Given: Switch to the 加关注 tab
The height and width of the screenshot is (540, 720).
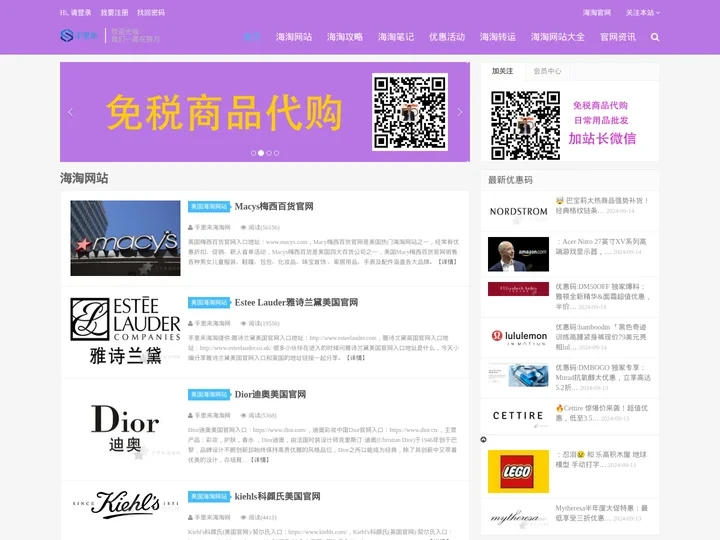Looking at the screenshot, I should pyautogui.click(x=502, y=71).
